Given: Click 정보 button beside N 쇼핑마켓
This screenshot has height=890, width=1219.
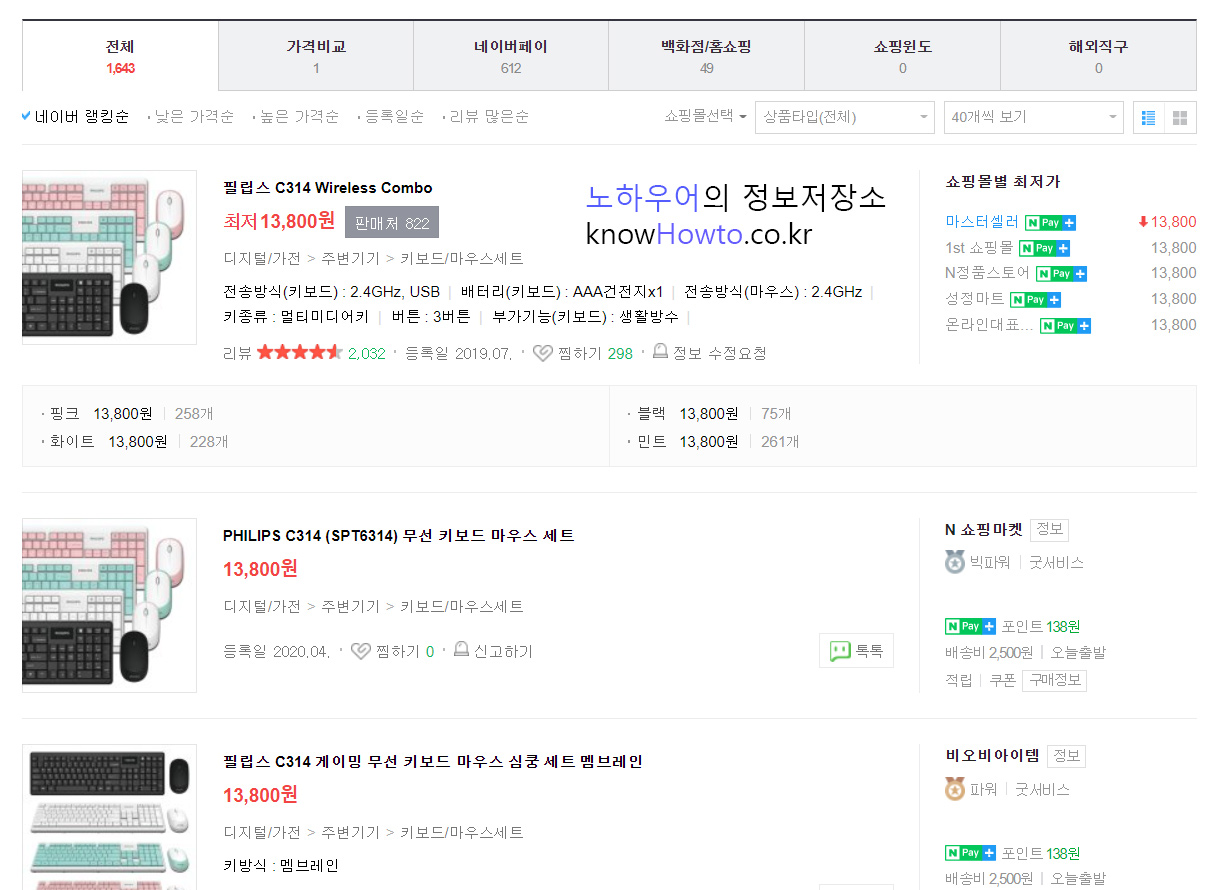Looking at the screenshot, I should [x=1050, y=530].
